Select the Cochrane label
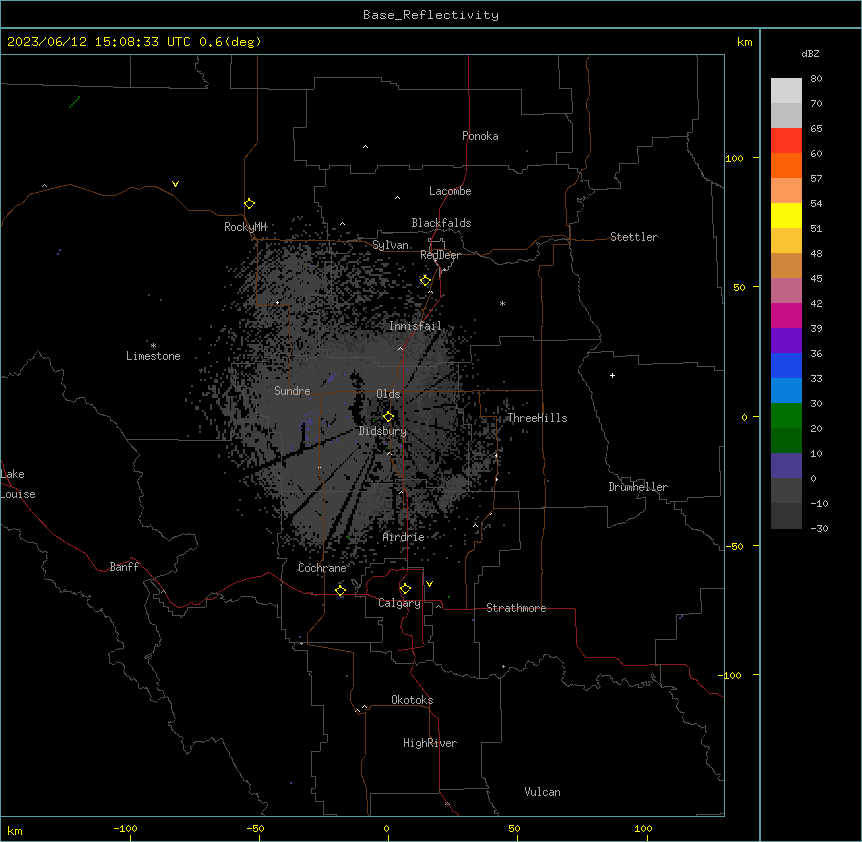The width and height of the screenshot is (862, 842). coord(322,568)
